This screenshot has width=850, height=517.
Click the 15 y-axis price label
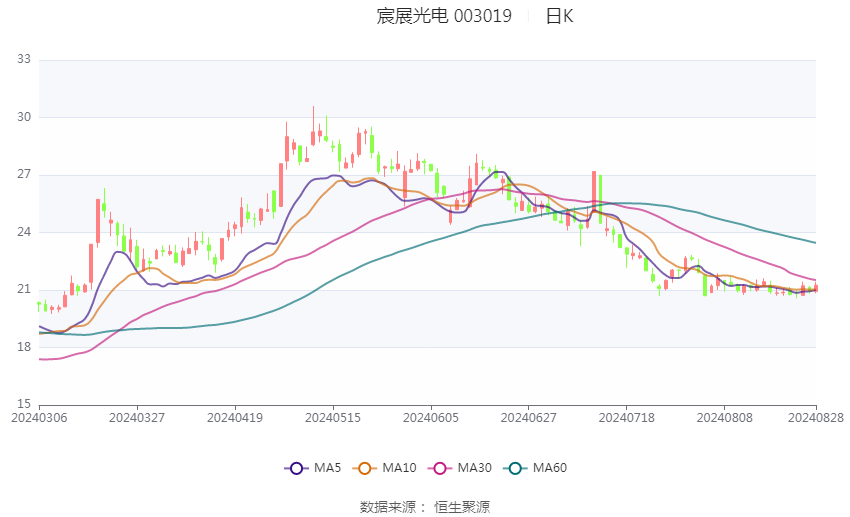point(24,404)
